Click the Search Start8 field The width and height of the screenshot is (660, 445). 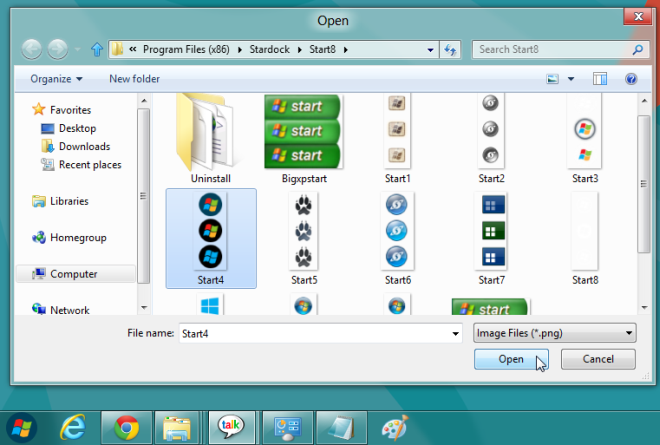coord(560,50)
